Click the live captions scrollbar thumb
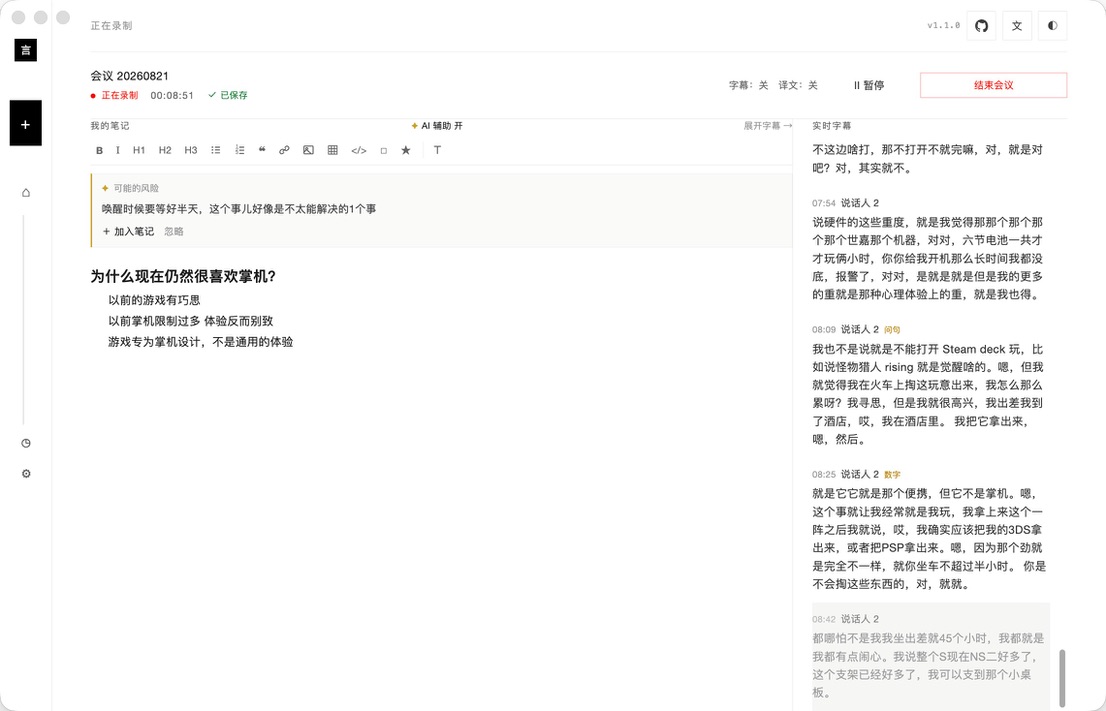 click(1062, 678)
